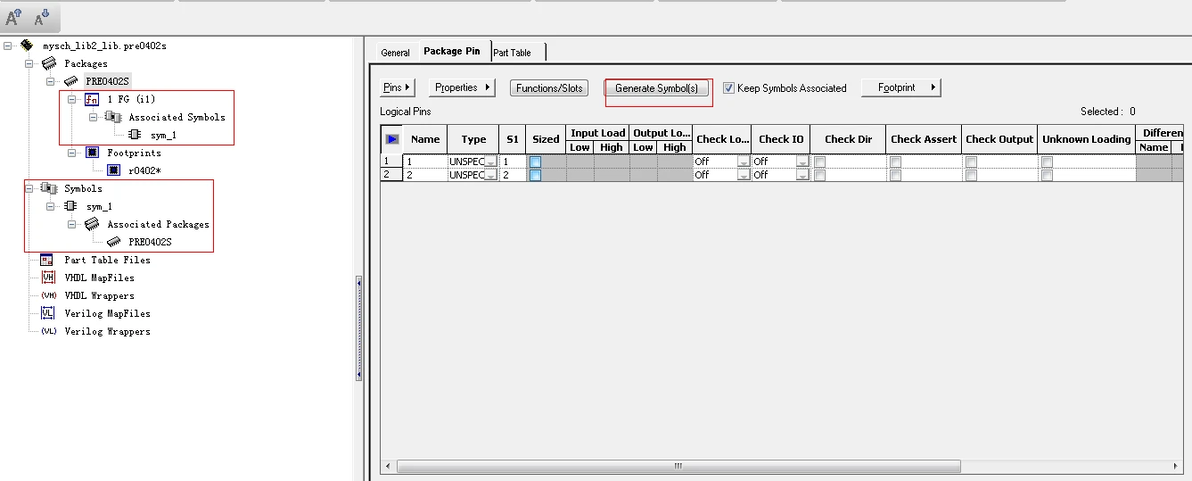
Task: Open the Type dropdown for pin 1
Action: point(491,162)
